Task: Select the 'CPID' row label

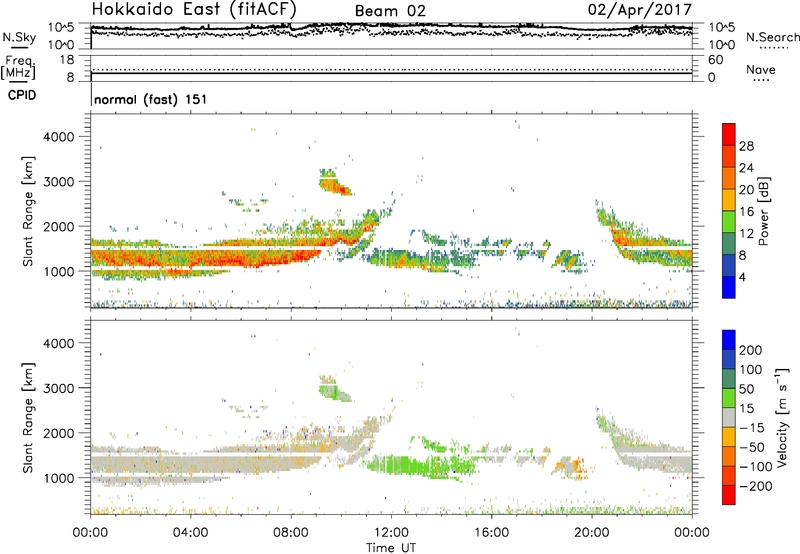Action: click(x=22, y=95)
